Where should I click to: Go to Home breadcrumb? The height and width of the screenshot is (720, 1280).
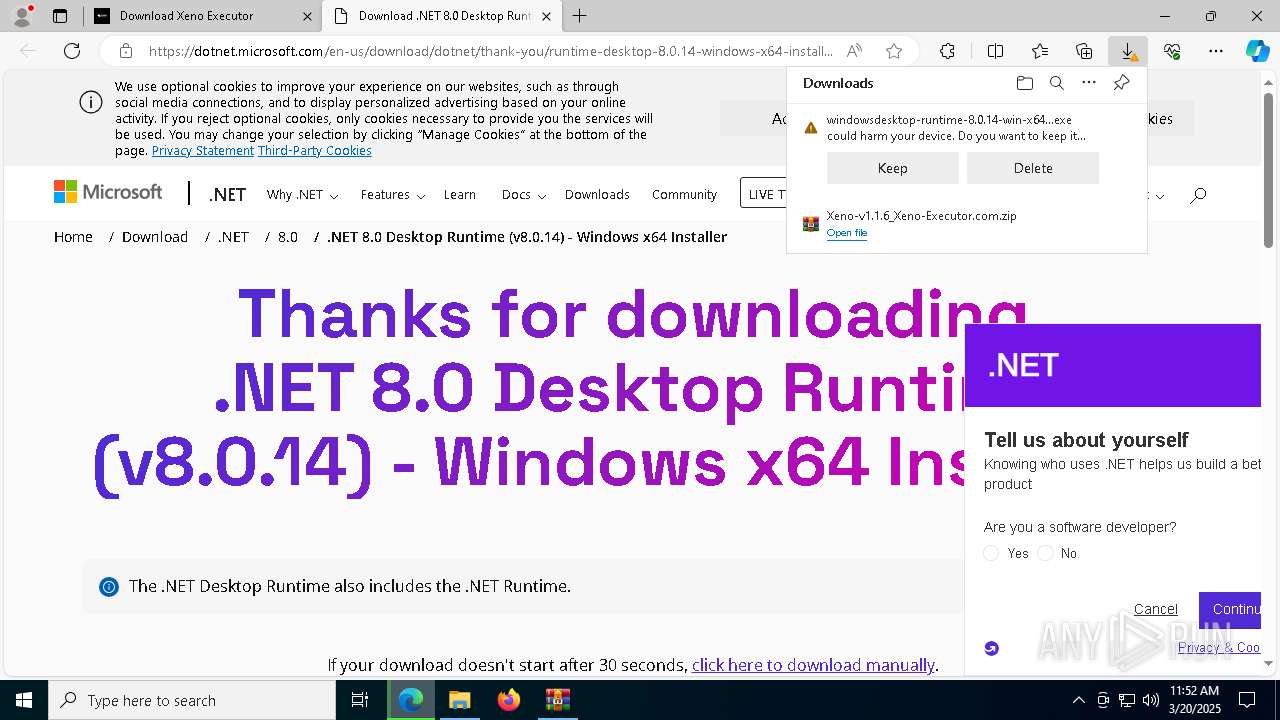73,237
